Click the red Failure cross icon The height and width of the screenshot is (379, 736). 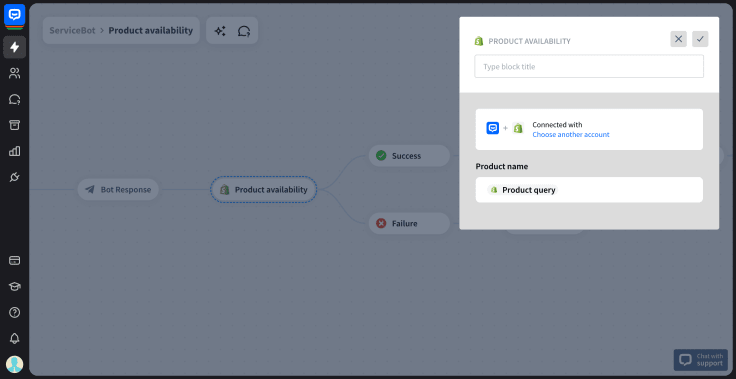381,223
